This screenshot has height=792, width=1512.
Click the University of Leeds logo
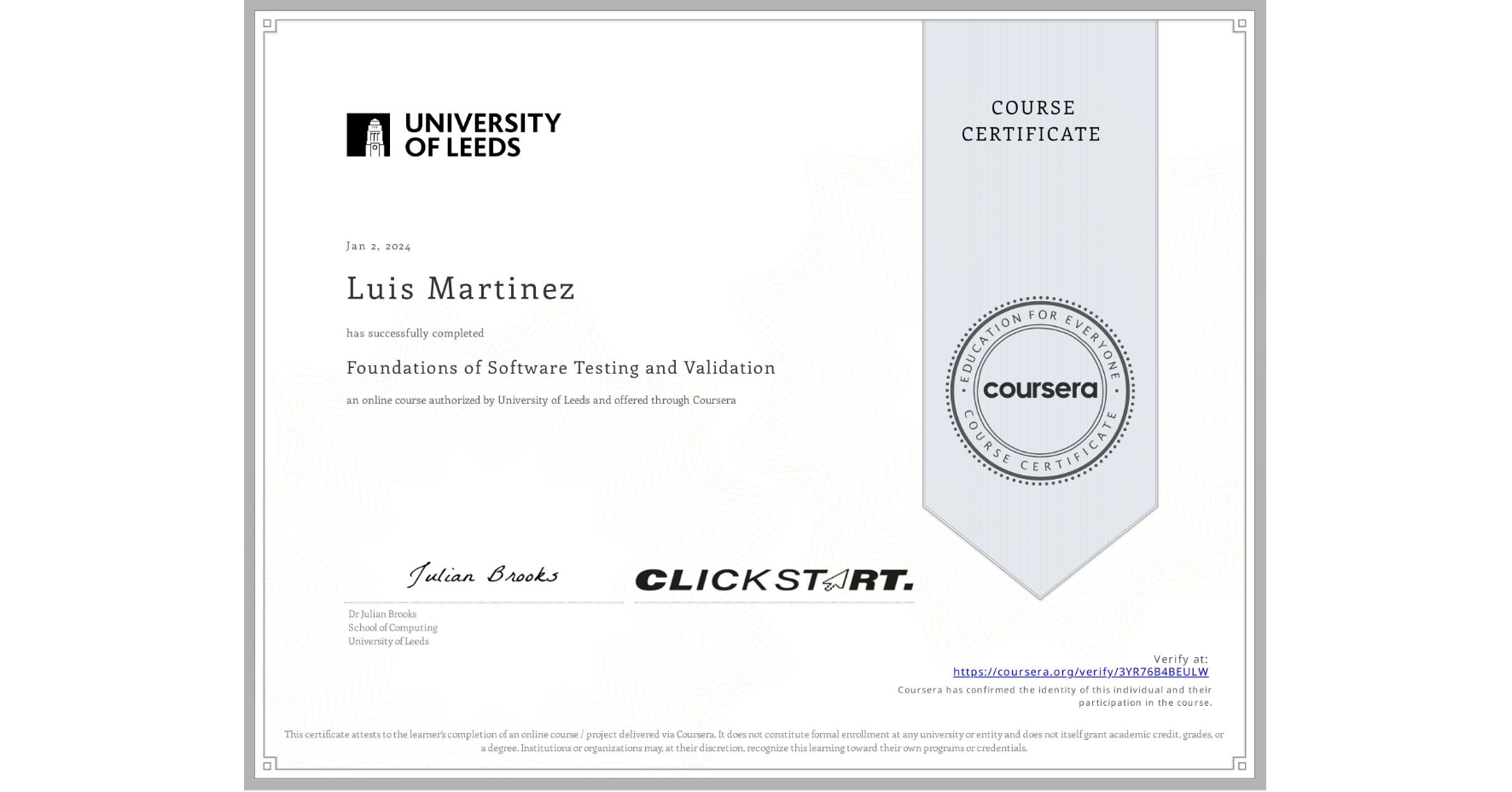pyautogui.click(x=453, y=135)
